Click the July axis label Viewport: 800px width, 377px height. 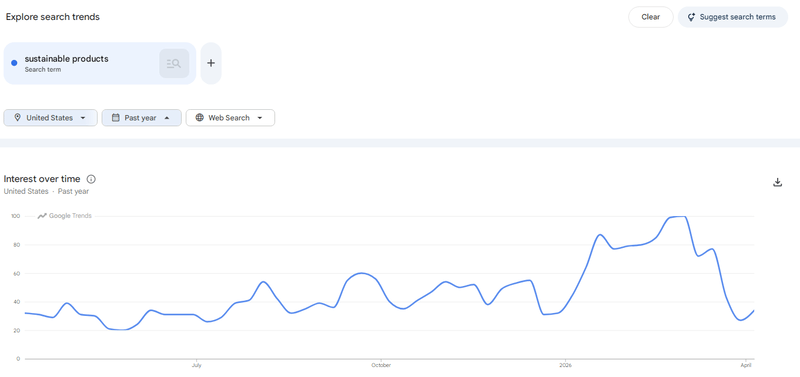point(196,365)
